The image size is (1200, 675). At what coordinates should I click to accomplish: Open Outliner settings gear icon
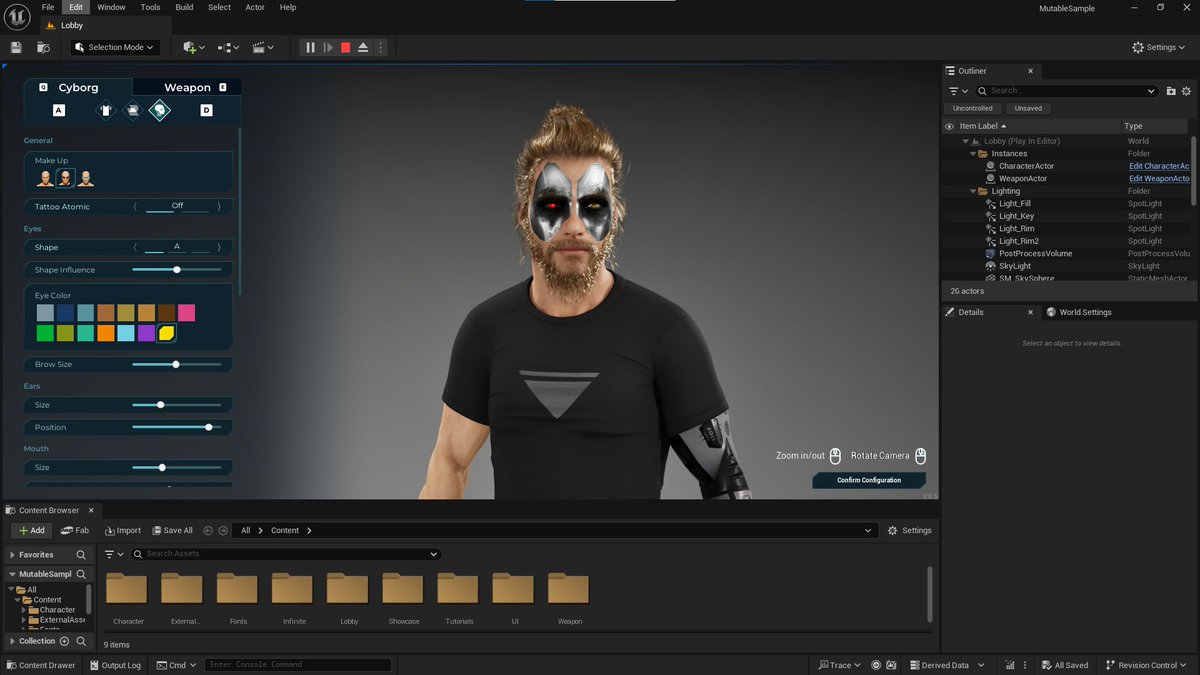pos(1187,91)
